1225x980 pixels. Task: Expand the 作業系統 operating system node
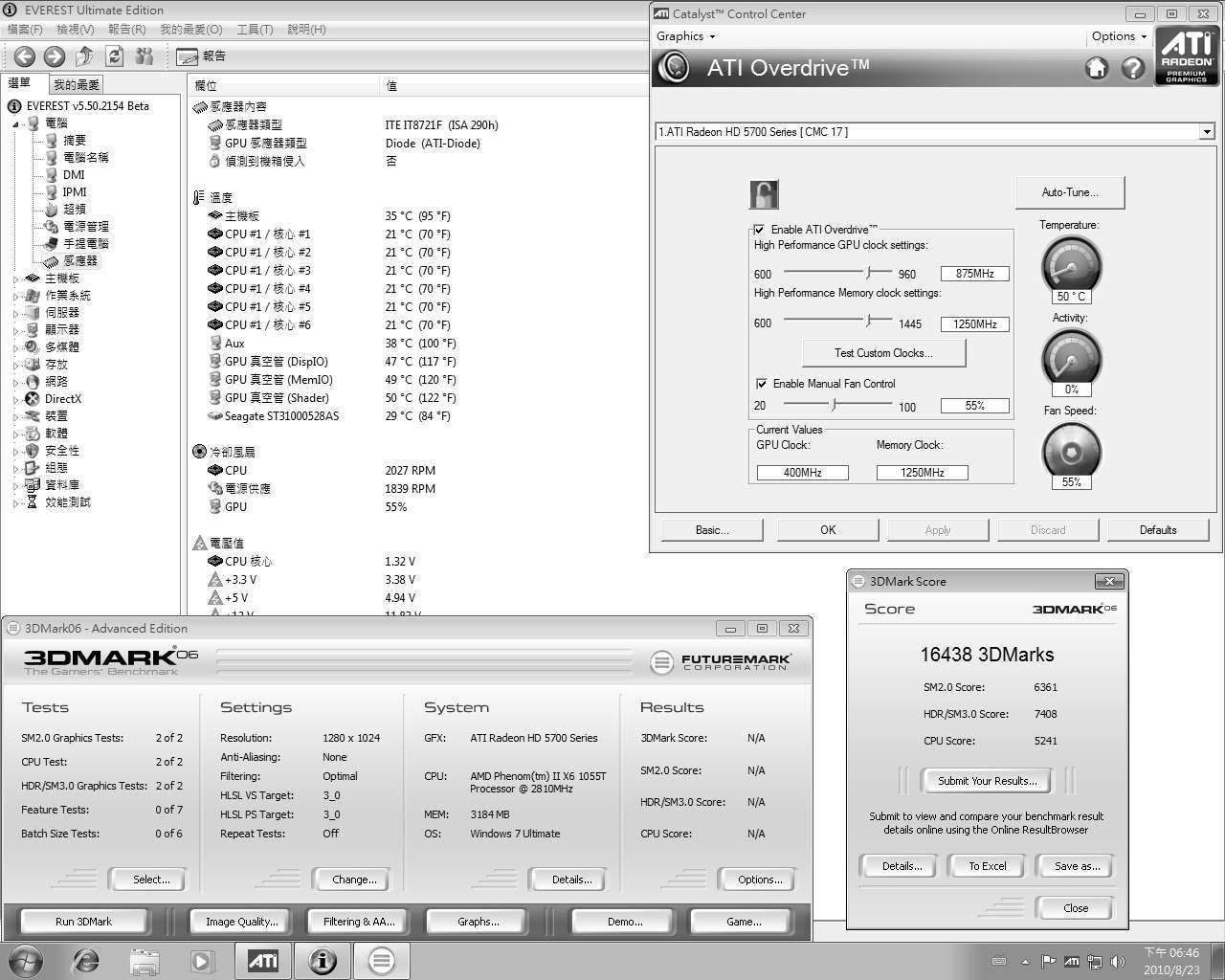pos(16,296)
